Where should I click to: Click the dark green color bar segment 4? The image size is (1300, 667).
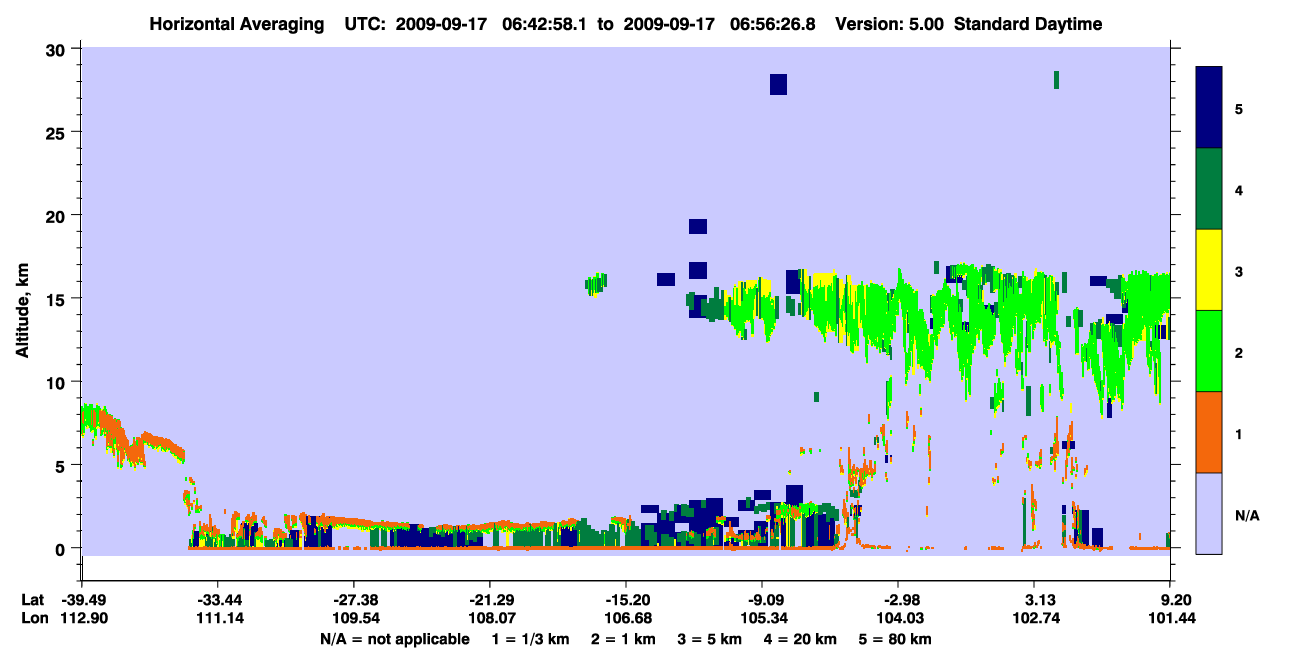[x=1209, y=189]
